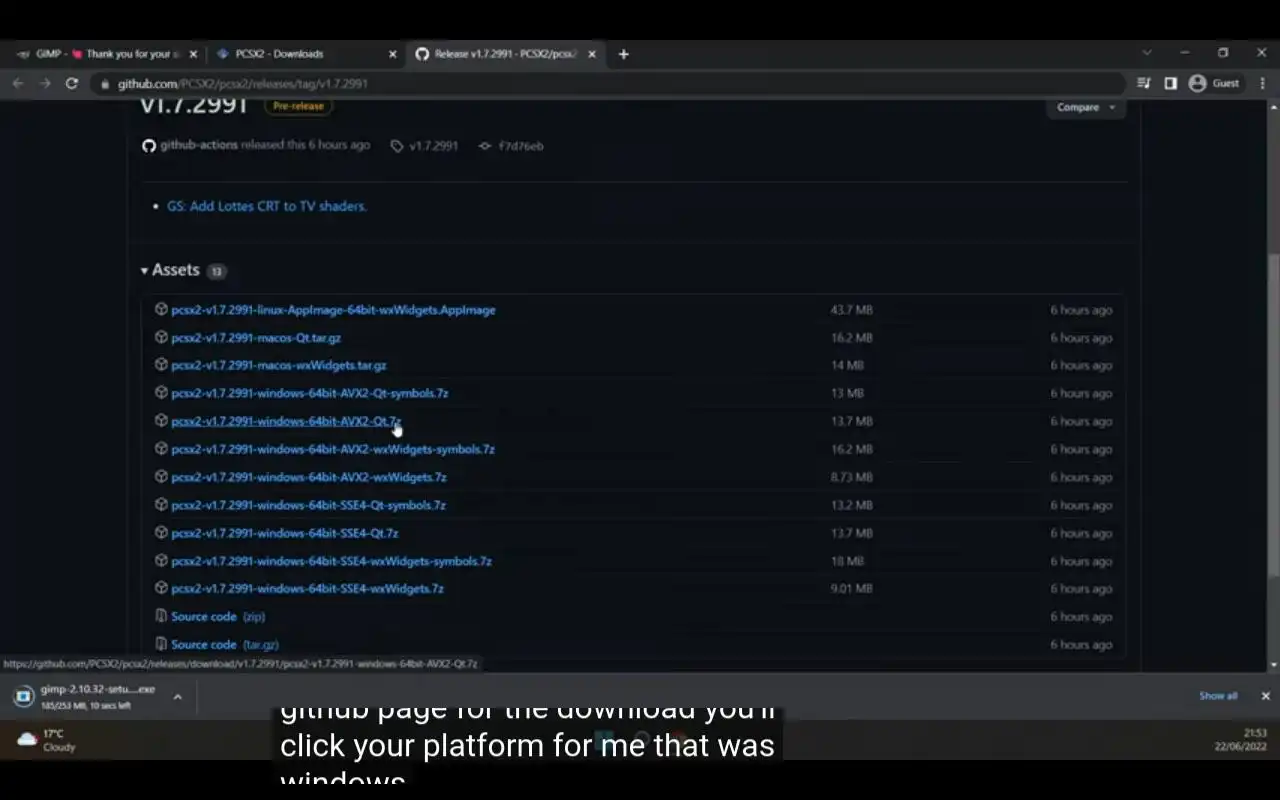Click the 9.01 MB file size text
Image resolution: width=1280 pixels, height=800 pixels.
click(851, 589)
